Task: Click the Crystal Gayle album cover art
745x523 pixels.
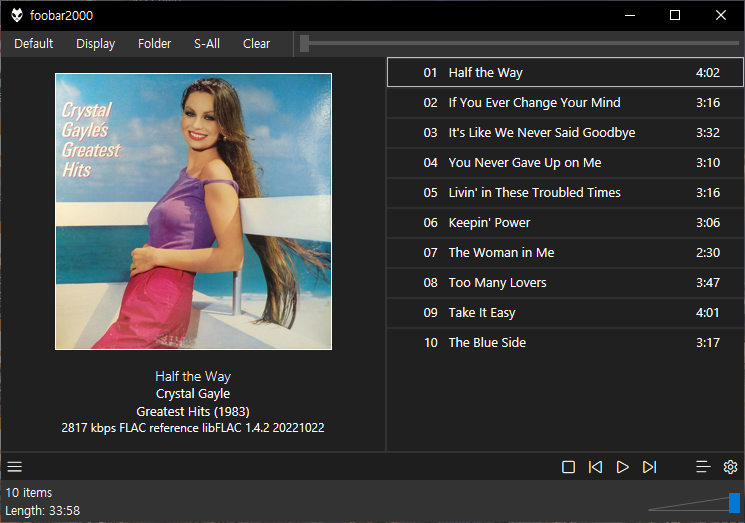Action: (x=193, y=211)
